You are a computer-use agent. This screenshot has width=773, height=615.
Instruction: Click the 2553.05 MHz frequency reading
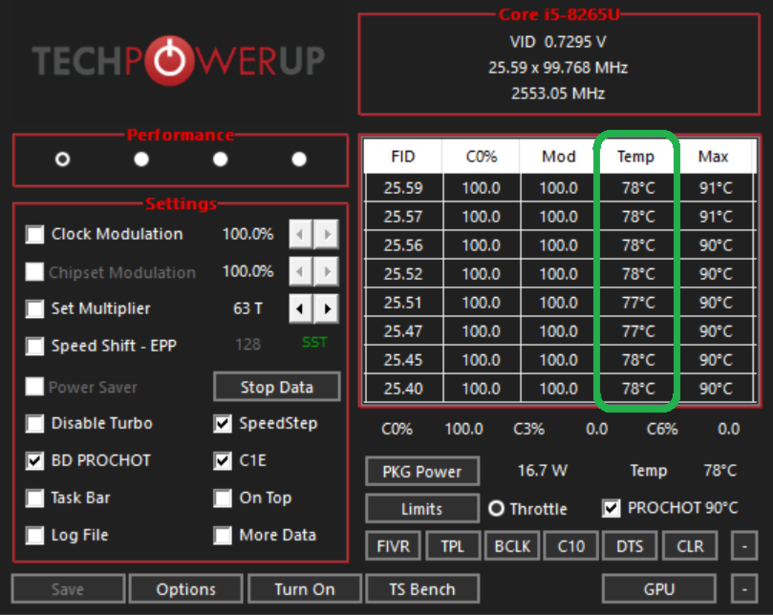pyautogui.click(x=558, y=93)
